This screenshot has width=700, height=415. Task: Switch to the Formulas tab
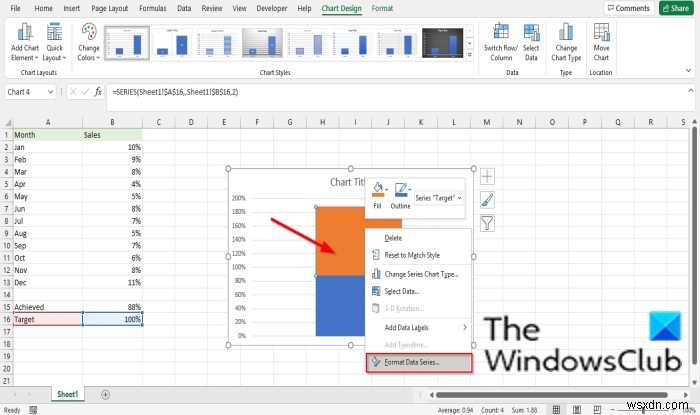[x=153, y=8]
